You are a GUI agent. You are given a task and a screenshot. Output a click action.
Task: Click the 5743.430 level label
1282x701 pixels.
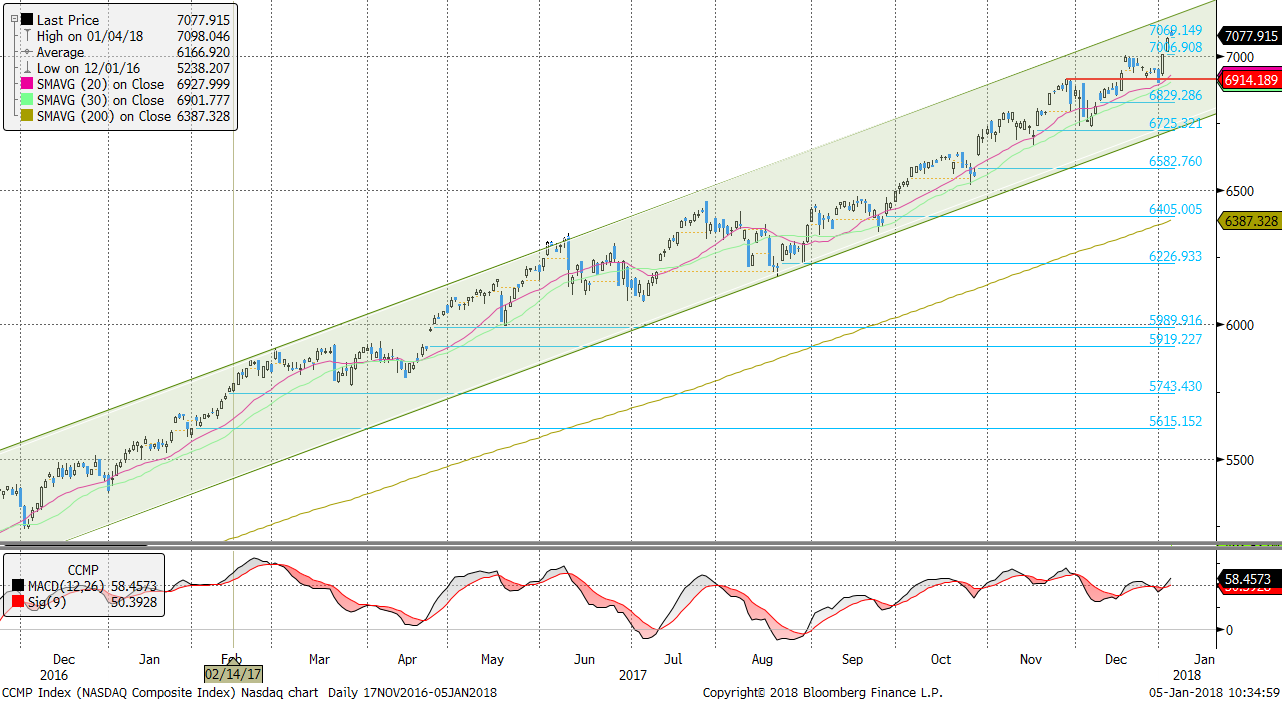tap(1175, 386)
